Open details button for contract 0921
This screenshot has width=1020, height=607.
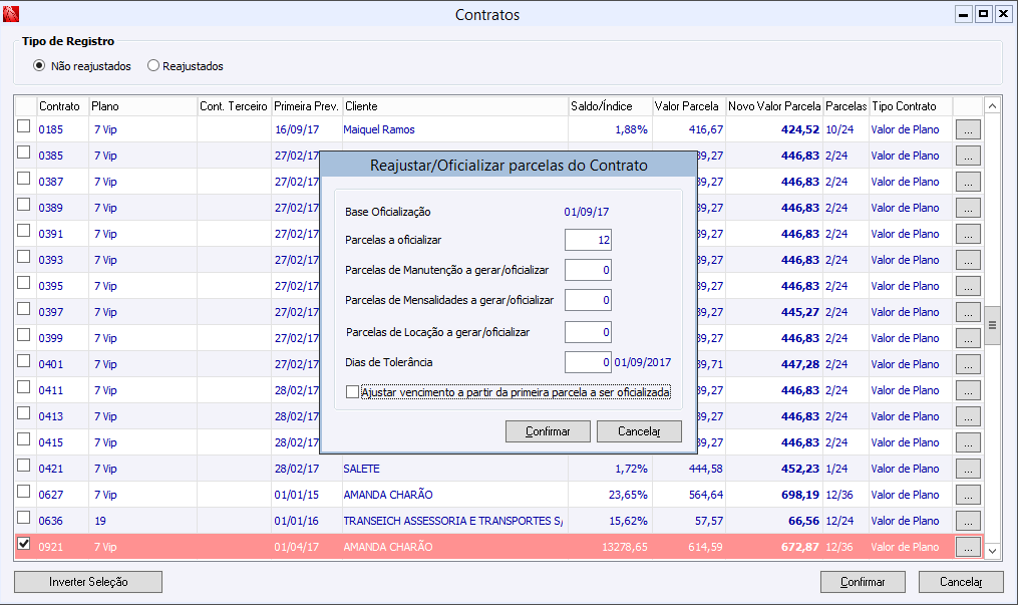click(967, 547)
